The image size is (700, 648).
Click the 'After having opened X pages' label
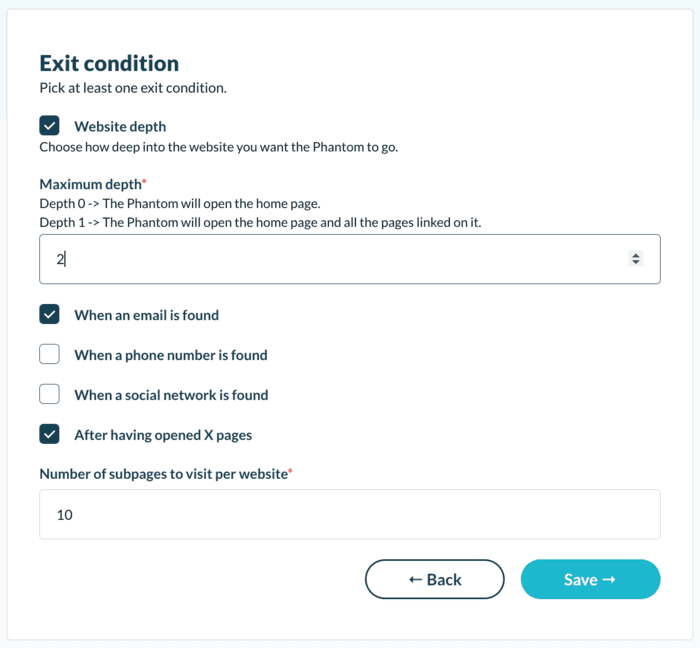[x=163, y=435]
